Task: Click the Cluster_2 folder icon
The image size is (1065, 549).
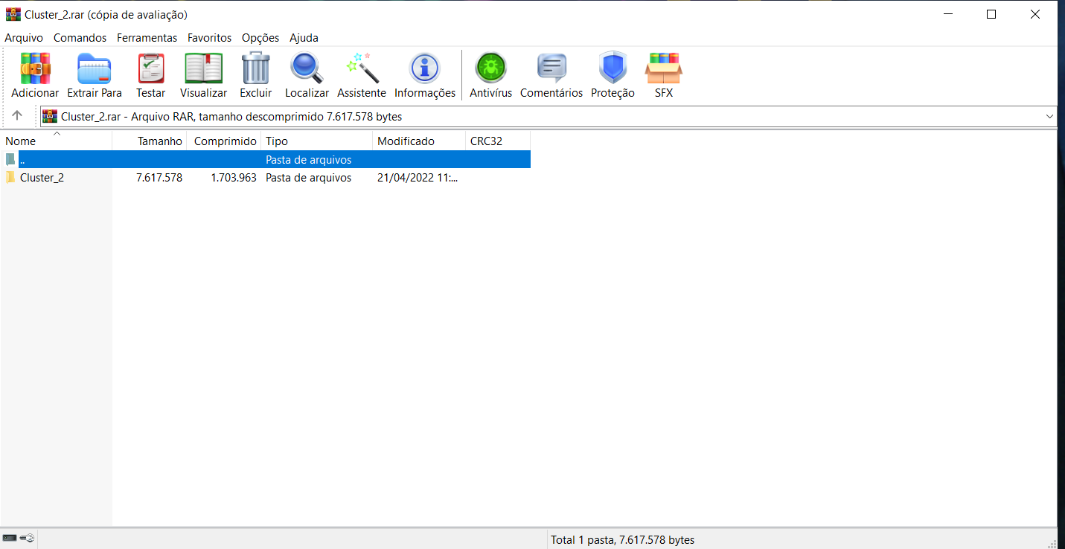Action: click(10, 178)
